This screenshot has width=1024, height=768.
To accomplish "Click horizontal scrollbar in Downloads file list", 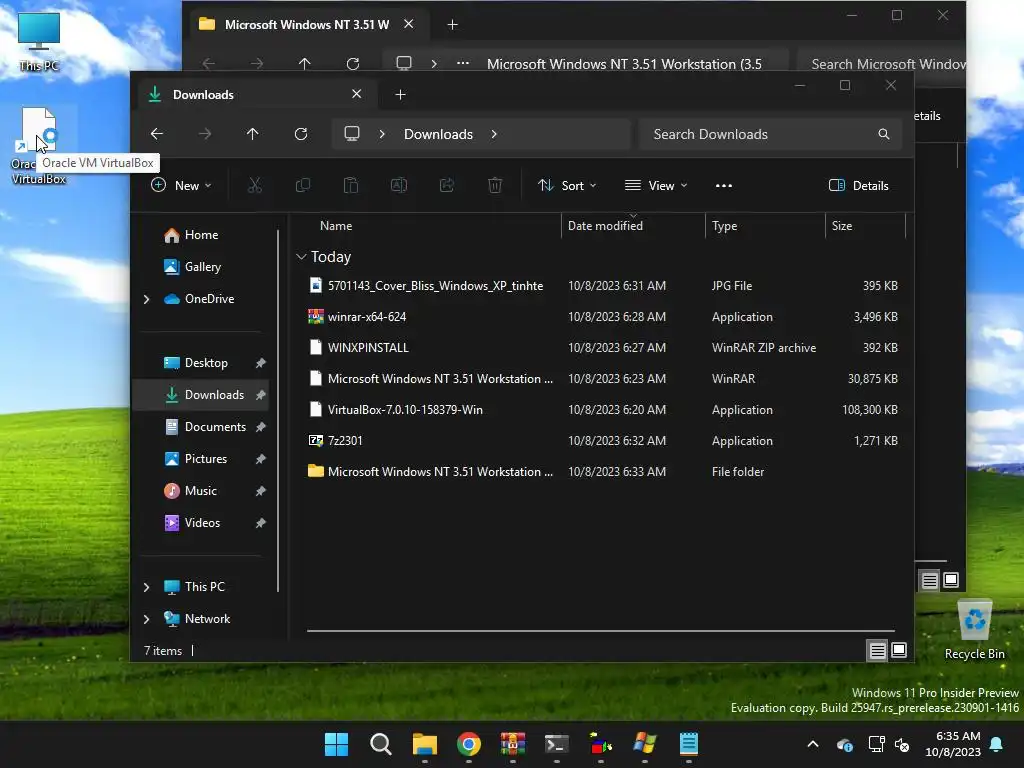I will (601, 632).
